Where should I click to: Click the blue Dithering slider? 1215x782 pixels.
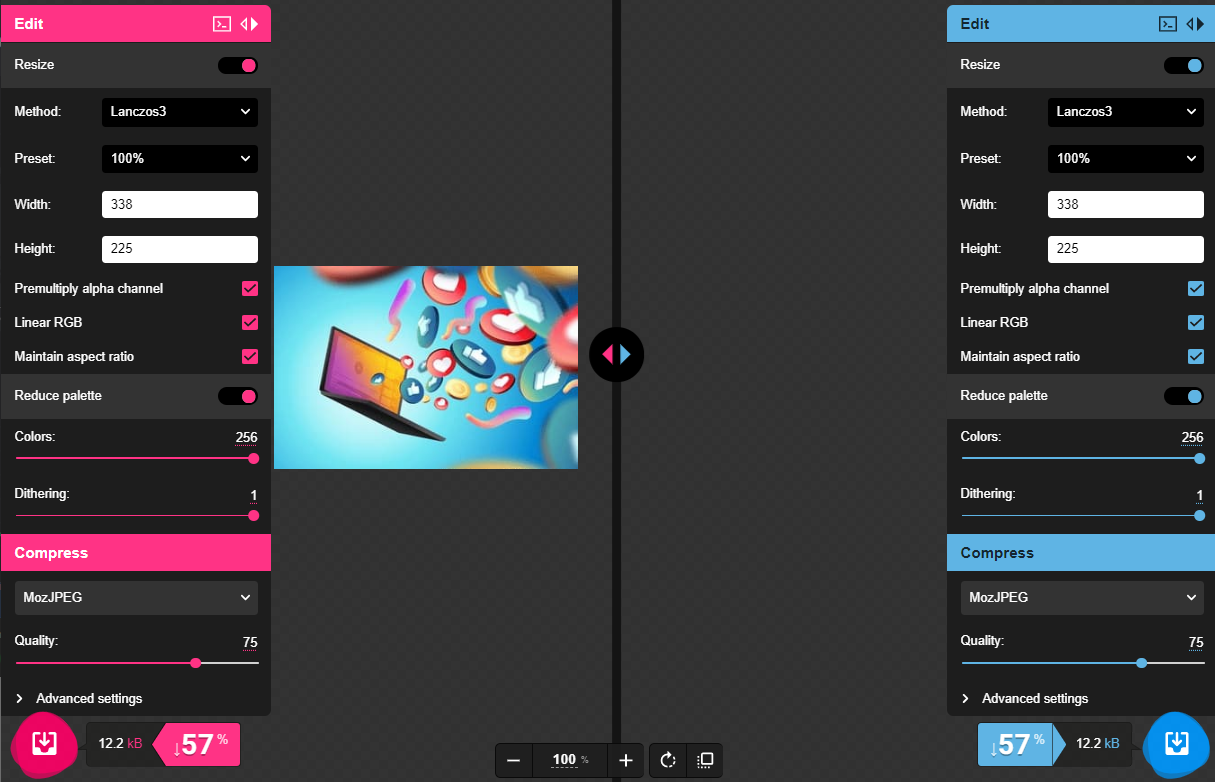(x=1083, y=516)
